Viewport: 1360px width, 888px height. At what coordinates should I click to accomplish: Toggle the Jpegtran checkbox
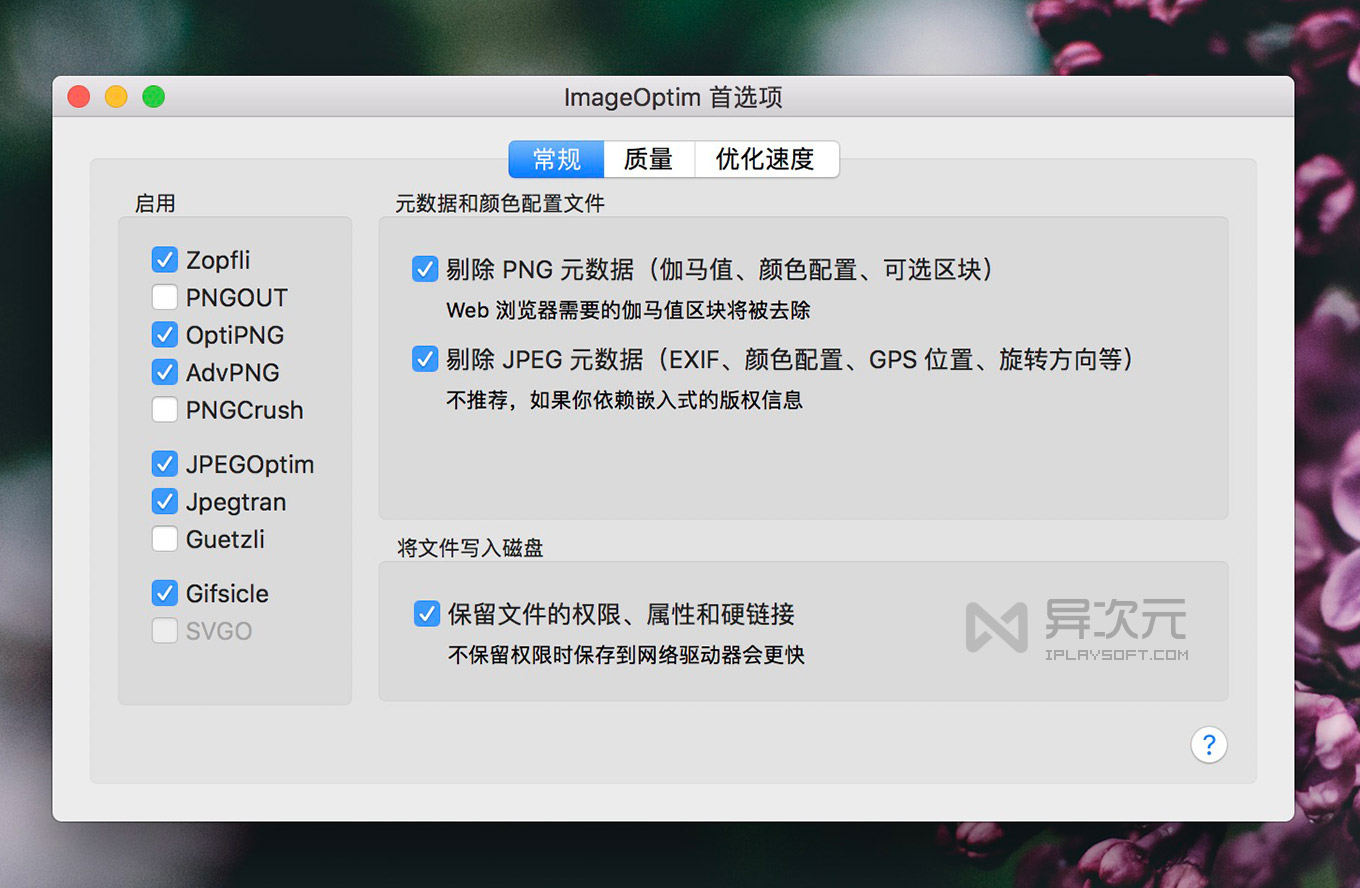[x=165, y=501]
